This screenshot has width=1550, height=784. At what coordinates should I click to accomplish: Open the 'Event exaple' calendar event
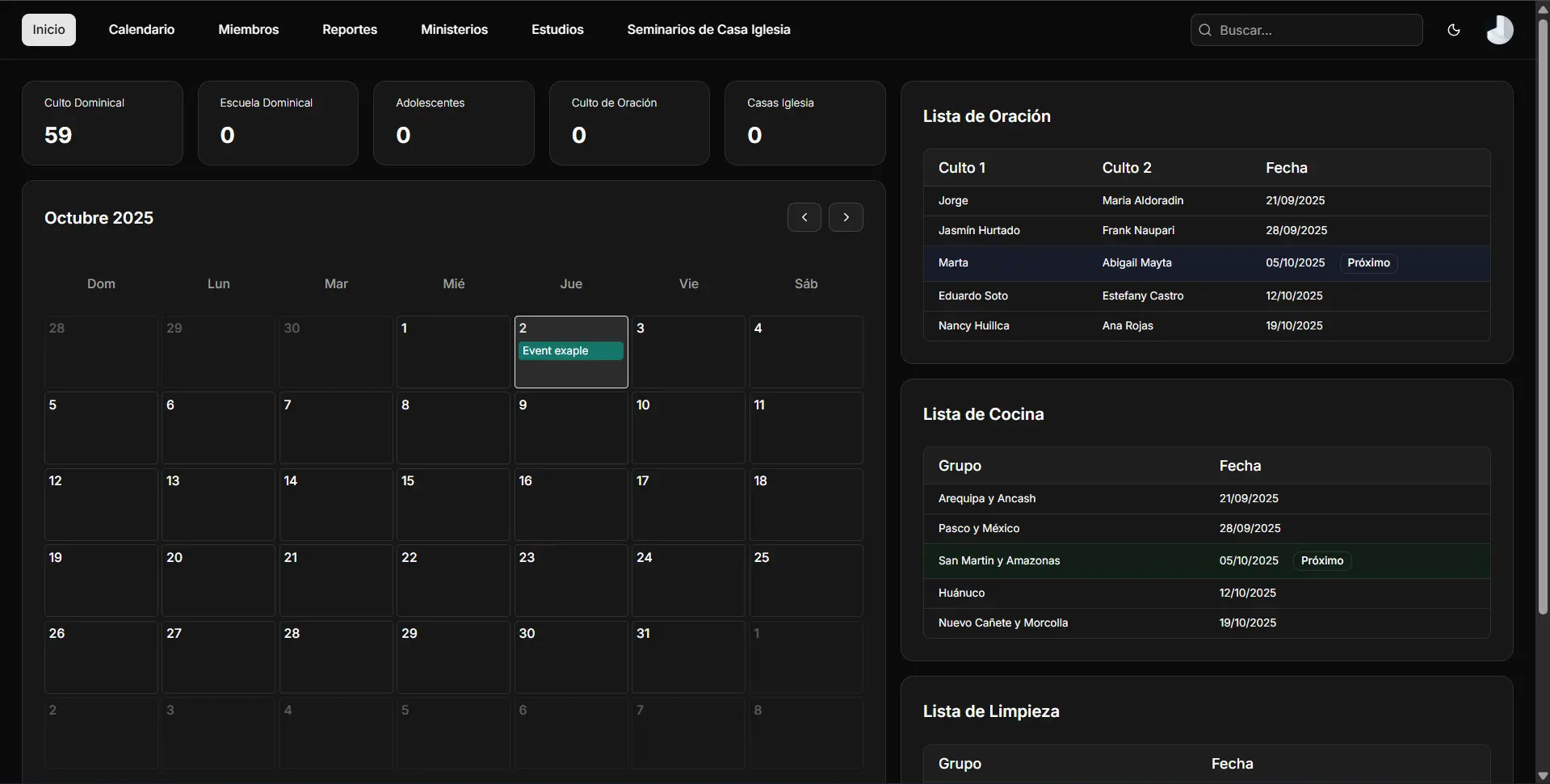(x=570, y=350)
